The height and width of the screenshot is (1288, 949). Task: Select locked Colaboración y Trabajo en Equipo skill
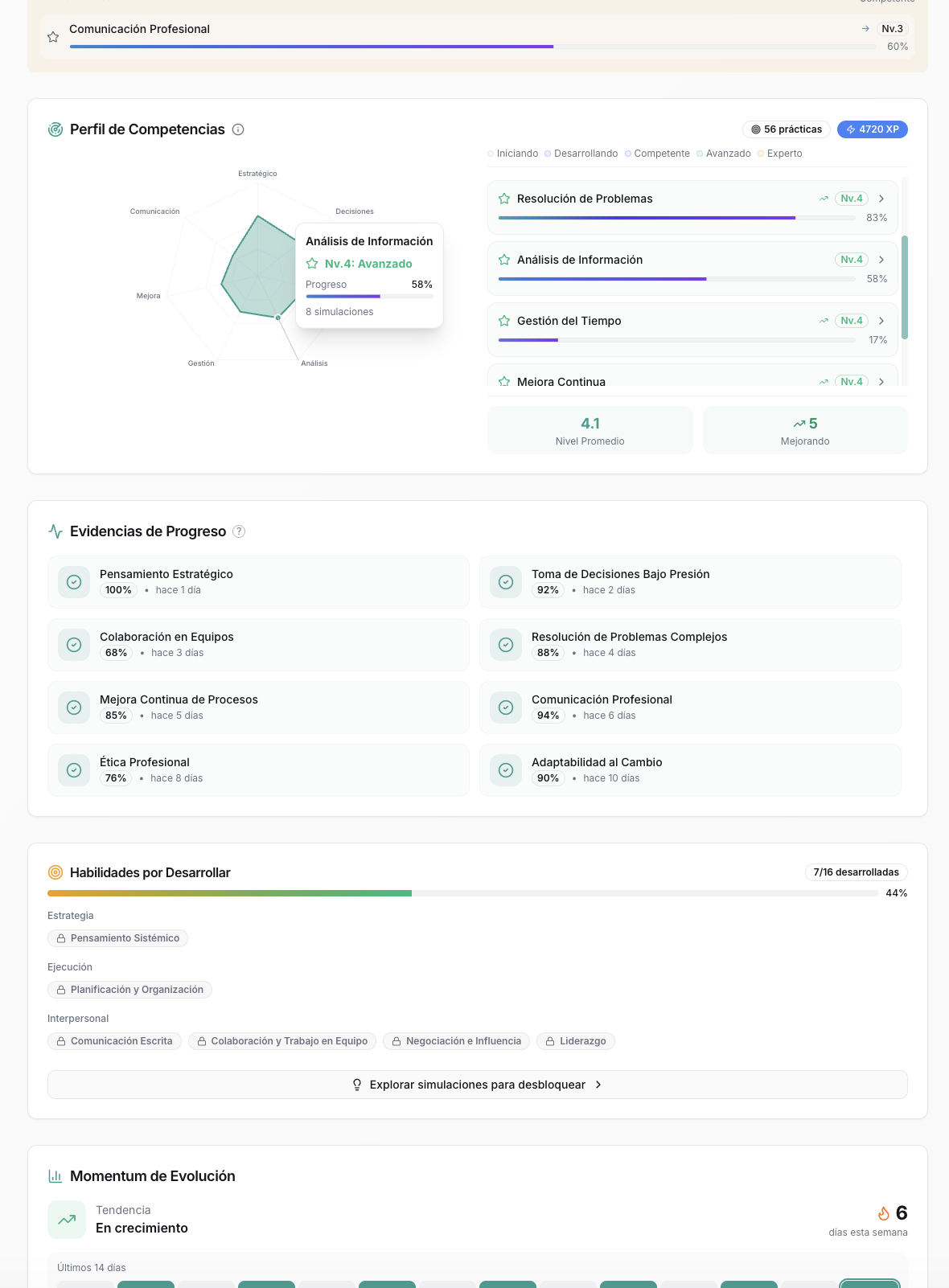pyautogui.click(x=282, y=1041)
